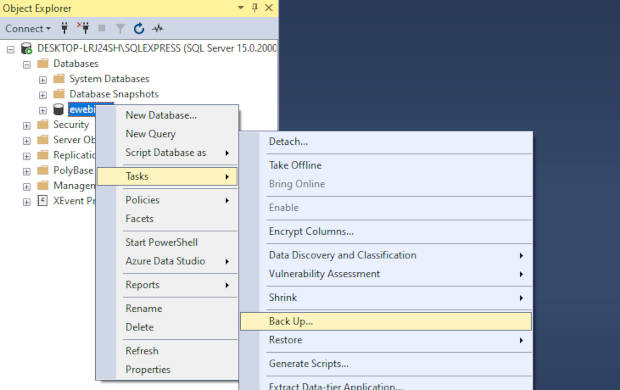Click the XEvent Profiler icon

(x=43, y=201)
